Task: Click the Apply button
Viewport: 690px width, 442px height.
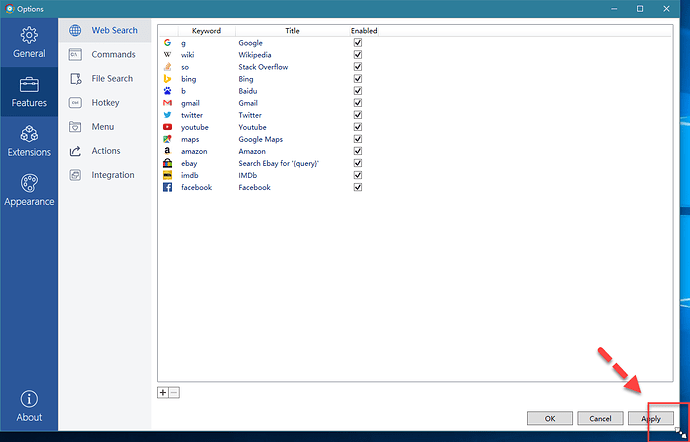Action: coord(651,419)
